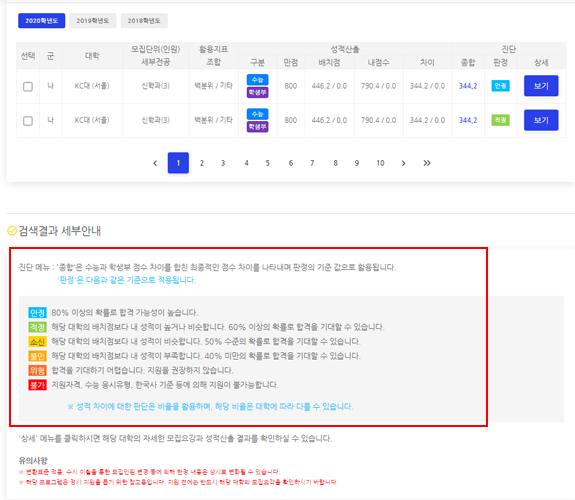The image size is (575, 500).
Task: Click the 수능 badge in the 적정 row
Action: tap(257, 114)
